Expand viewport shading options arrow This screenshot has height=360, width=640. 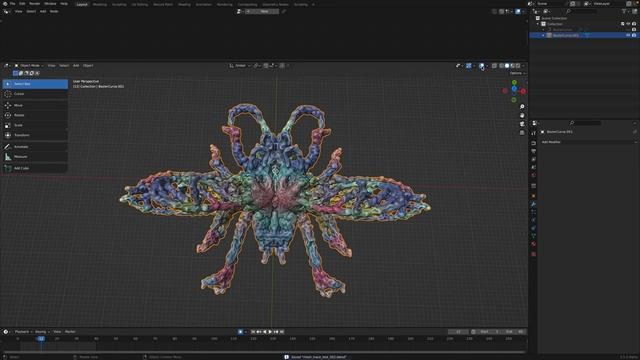click(x=523, y=66)
